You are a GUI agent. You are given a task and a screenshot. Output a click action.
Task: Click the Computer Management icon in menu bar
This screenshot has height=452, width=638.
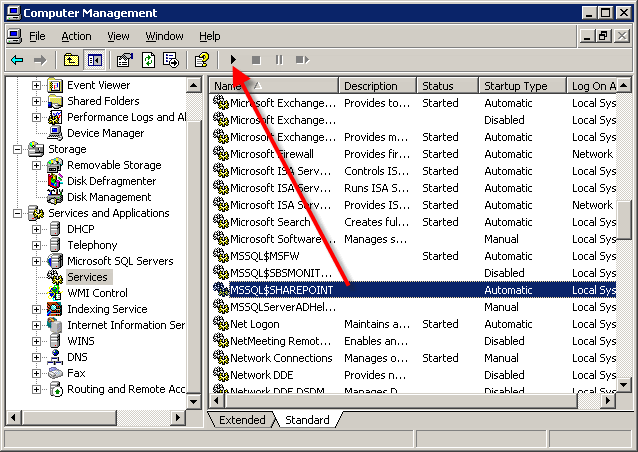pos(14,36)
